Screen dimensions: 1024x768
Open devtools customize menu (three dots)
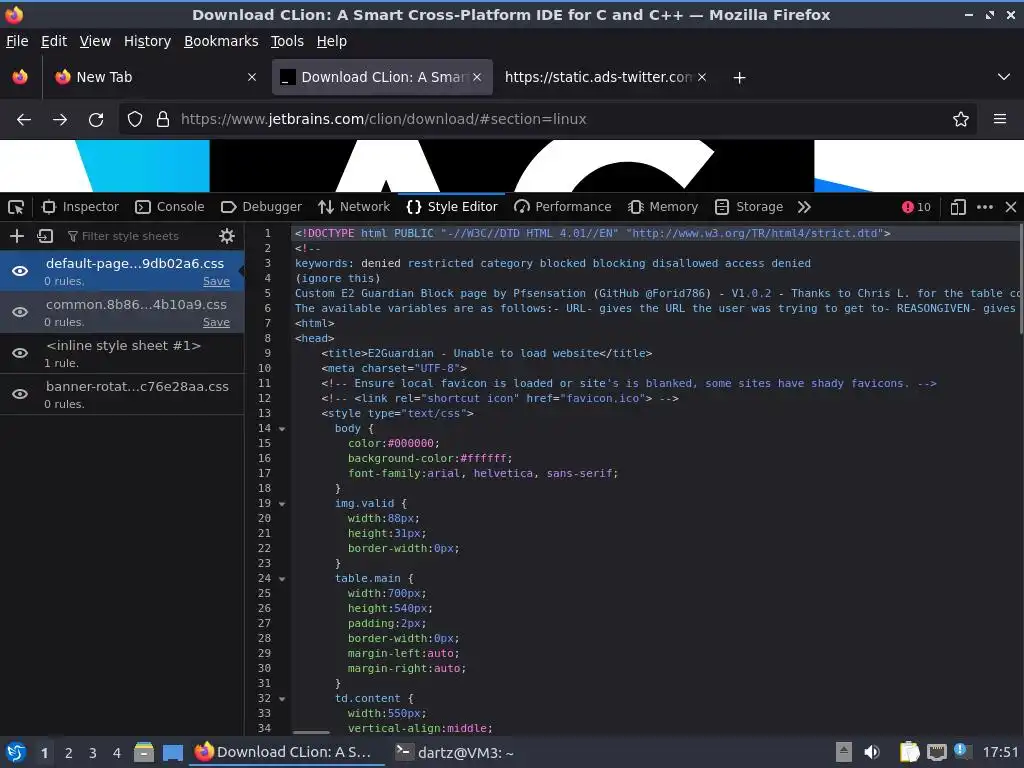click(985, 207)
